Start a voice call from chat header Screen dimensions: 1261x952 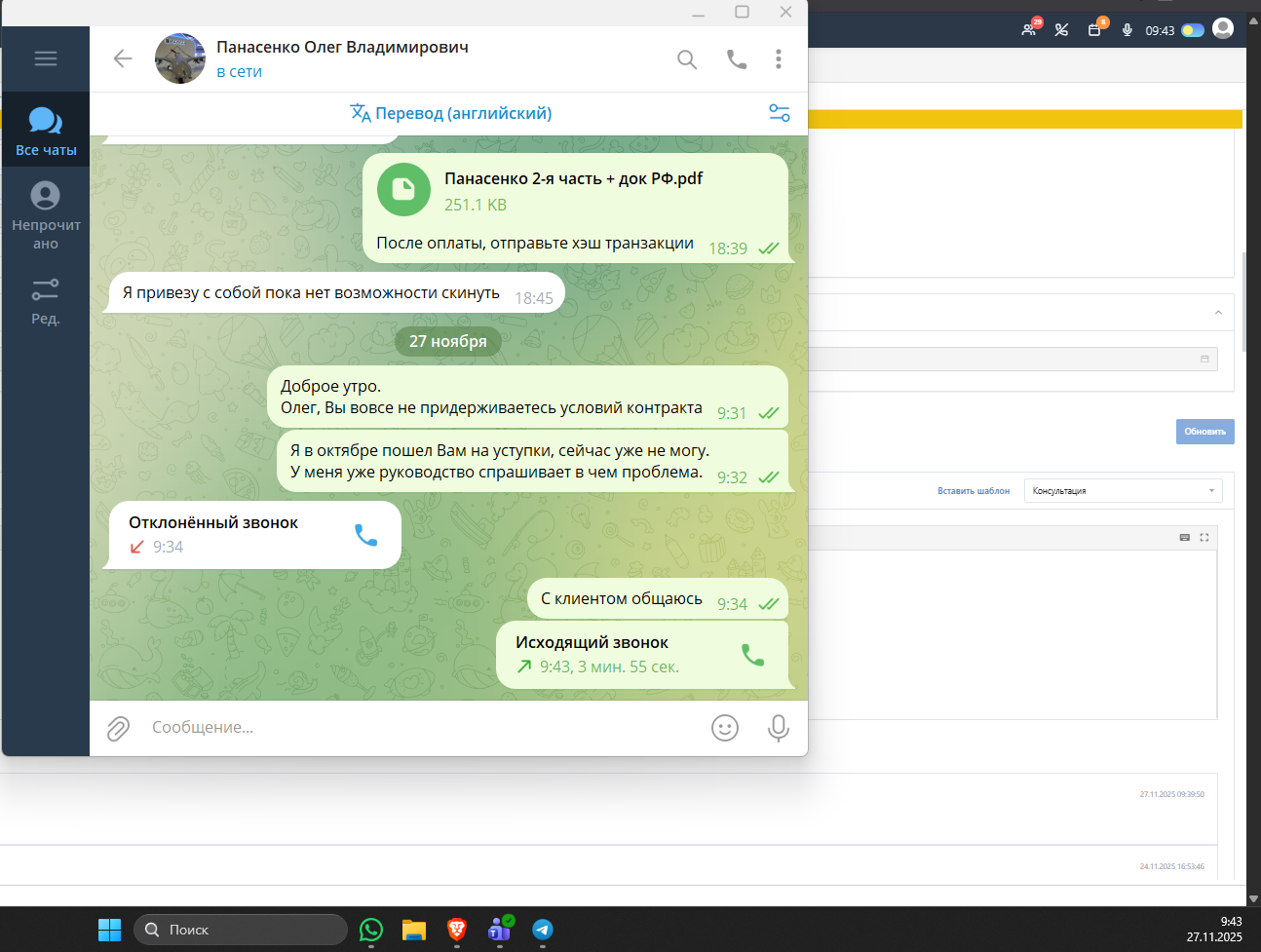(x=737, y=59)
